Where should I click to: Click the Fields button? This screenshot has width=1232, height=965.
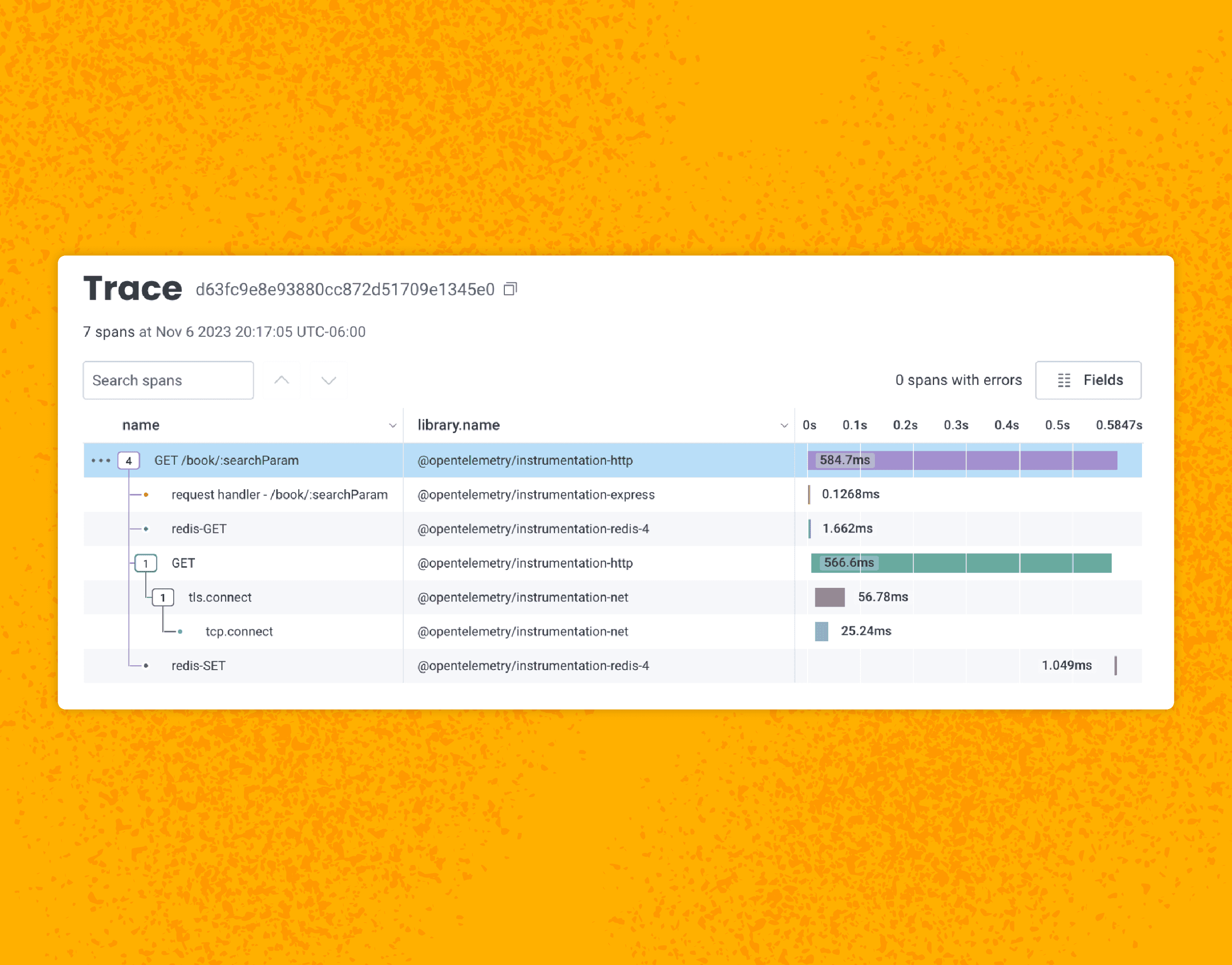pos(1088,380)
